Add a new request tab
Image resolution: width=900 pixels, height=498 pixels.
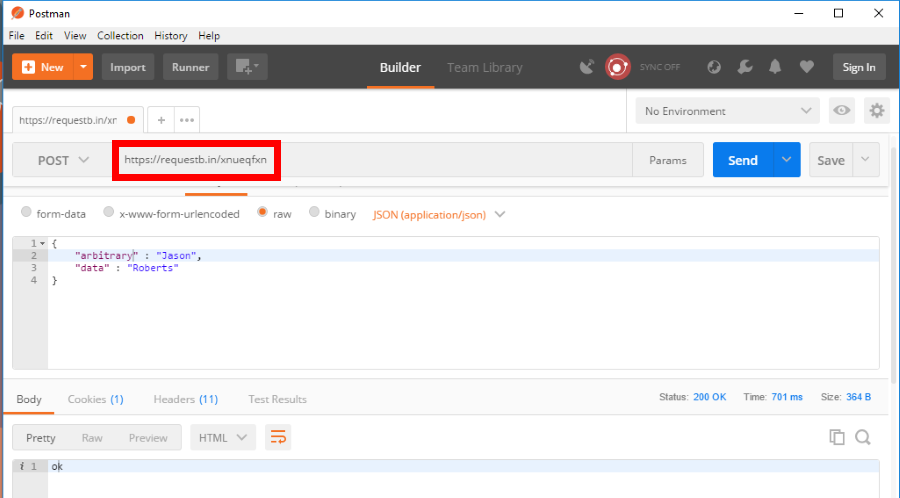click(161, 120)
